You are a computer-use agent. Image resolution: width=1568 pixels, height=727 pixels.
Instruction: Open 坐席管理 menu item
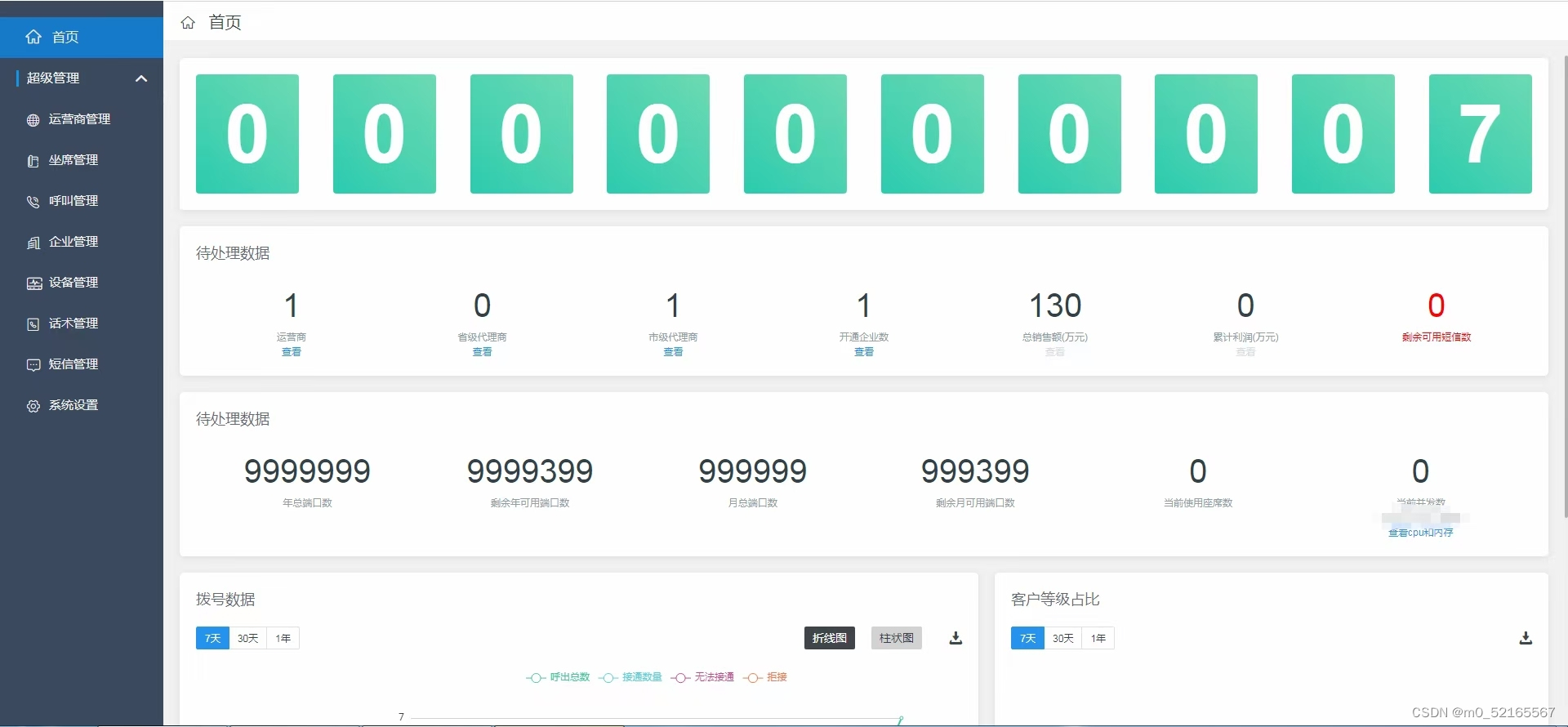coord(82,160)
